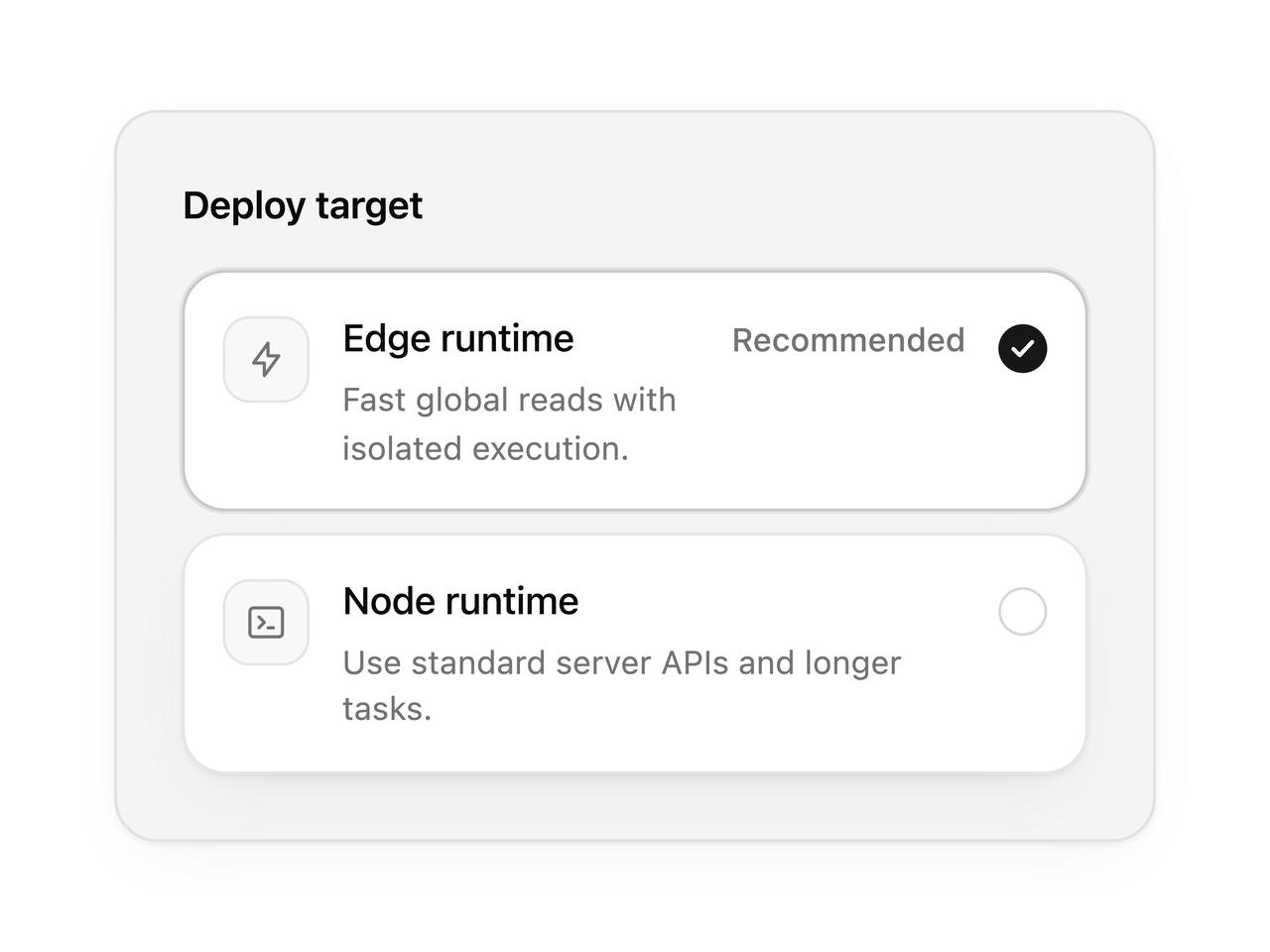Screen dimensions: 1270x952
Task: Click the gray panel background beside Deploy target
Action: click(x=774, y=206)
